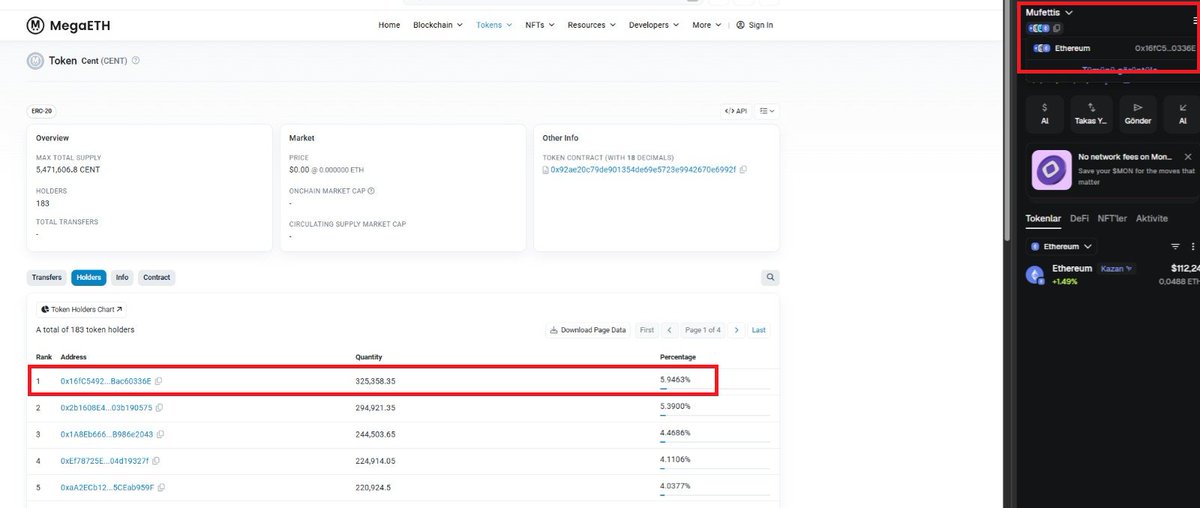
Task: Click the search magnifier button
Action: pyautogui.click(x=770, y=278)
